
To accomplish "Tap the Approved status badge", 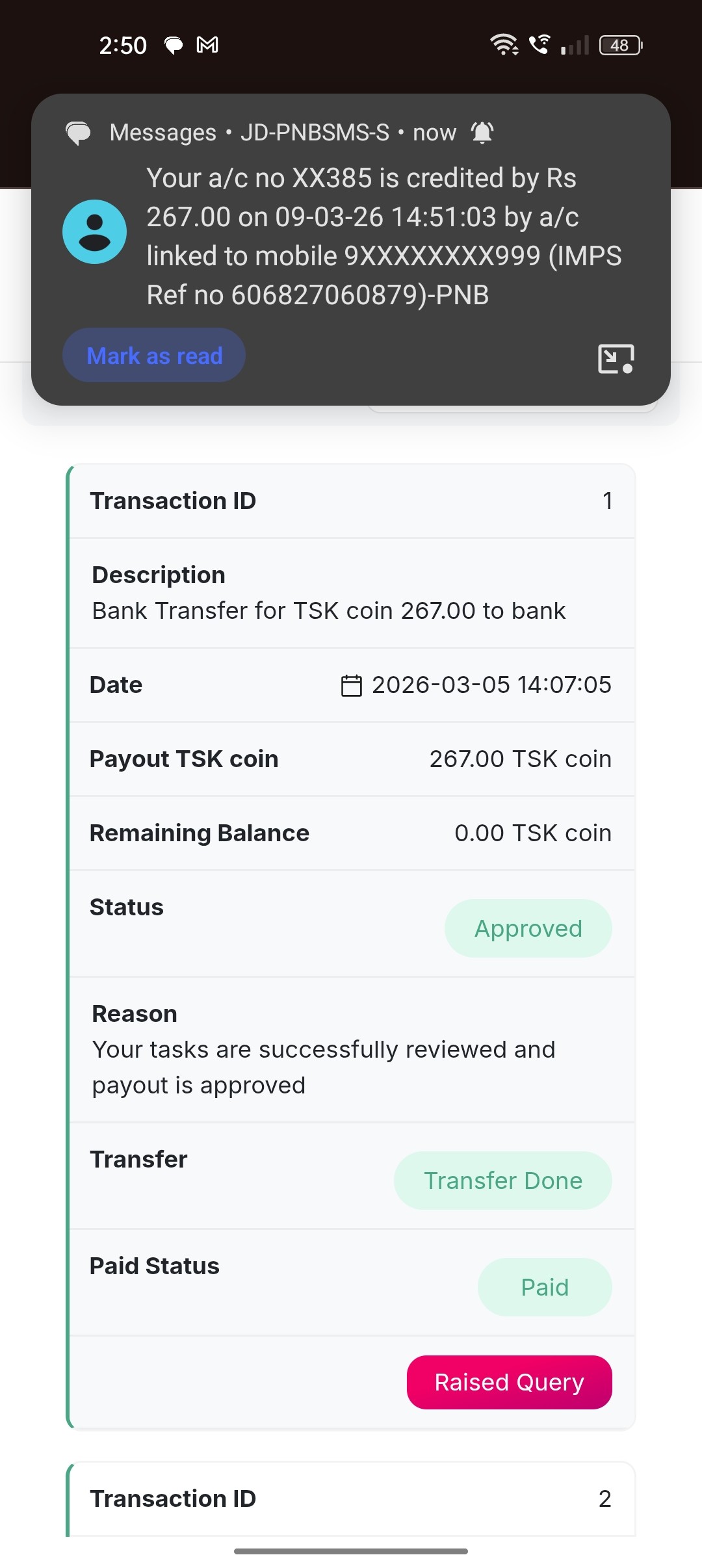I will [x=528, y=928].
